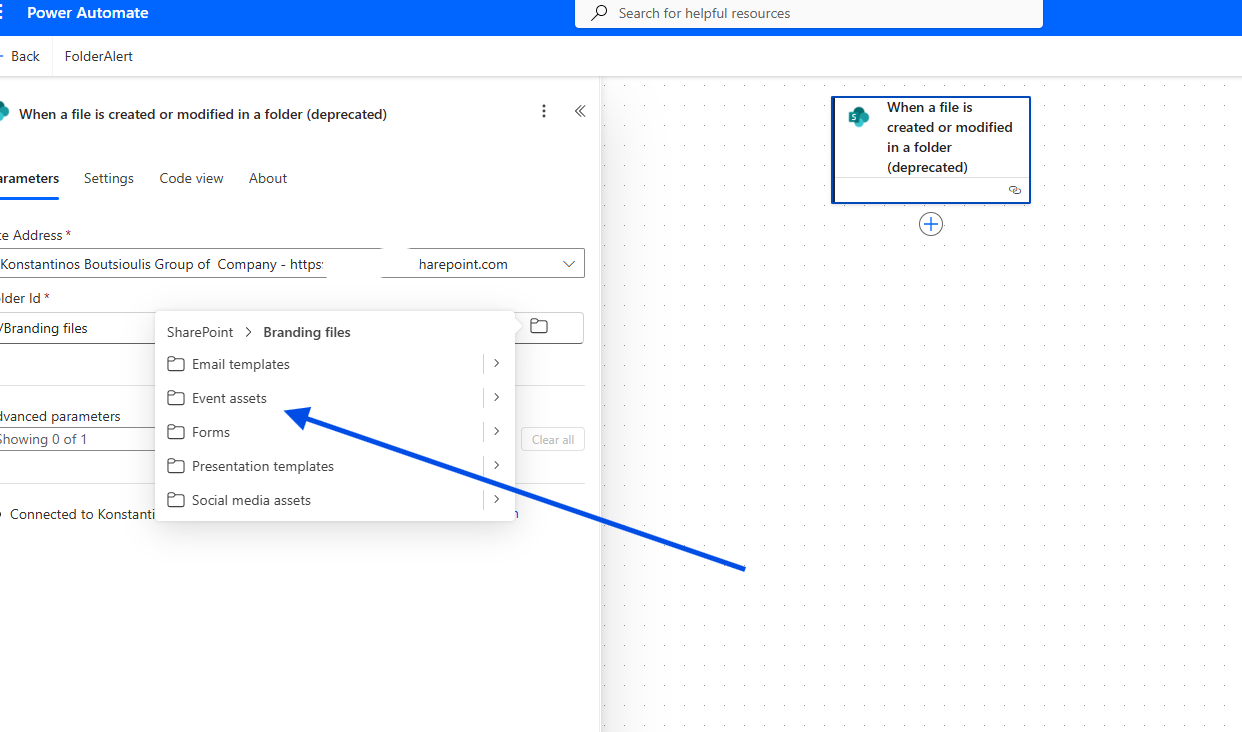Open the three-dot more options menu

(544, 111)
